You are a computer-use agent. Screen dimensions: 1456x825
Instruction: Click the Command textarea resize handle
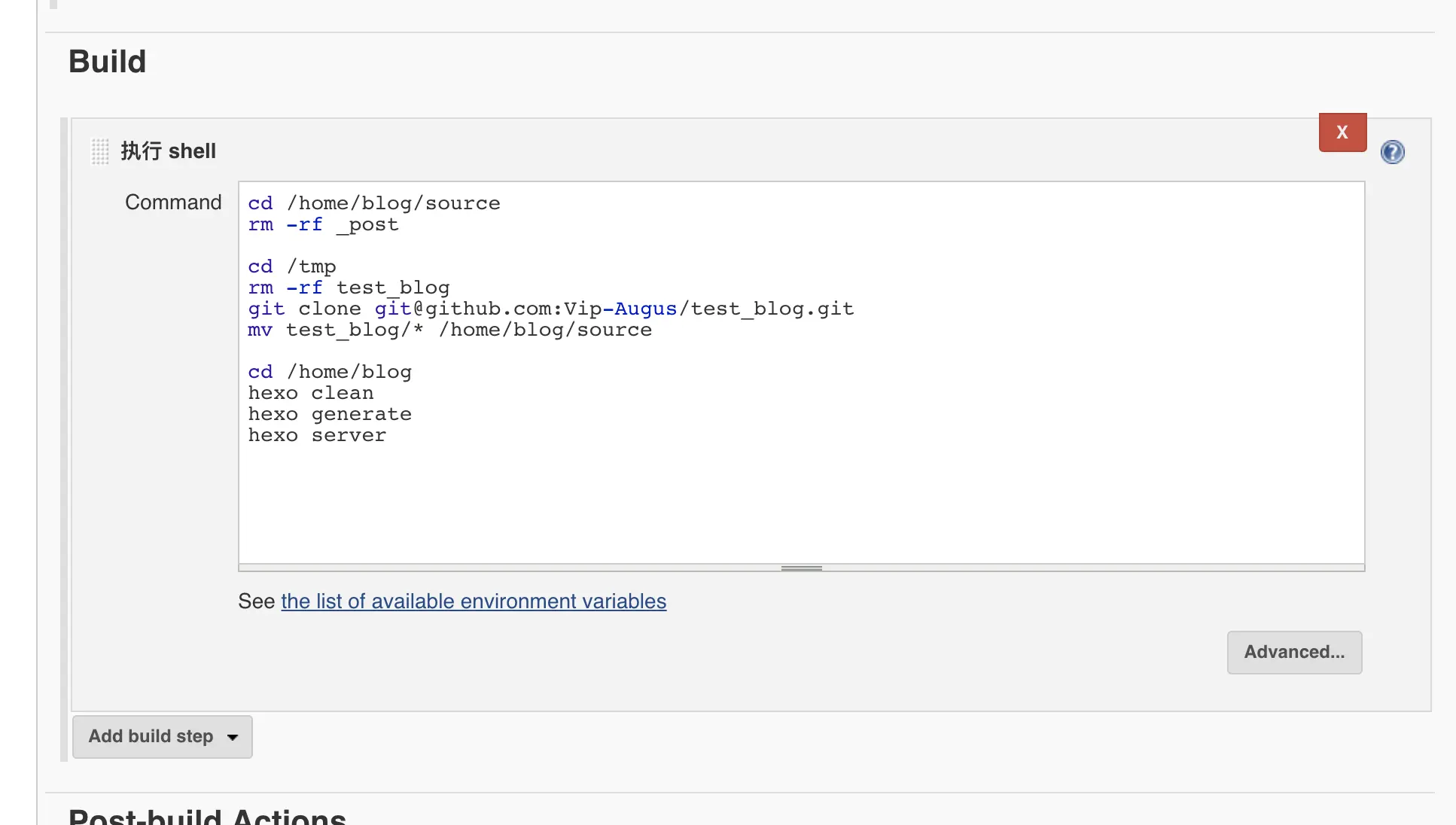pyautogui.click(x=801, y=568)
